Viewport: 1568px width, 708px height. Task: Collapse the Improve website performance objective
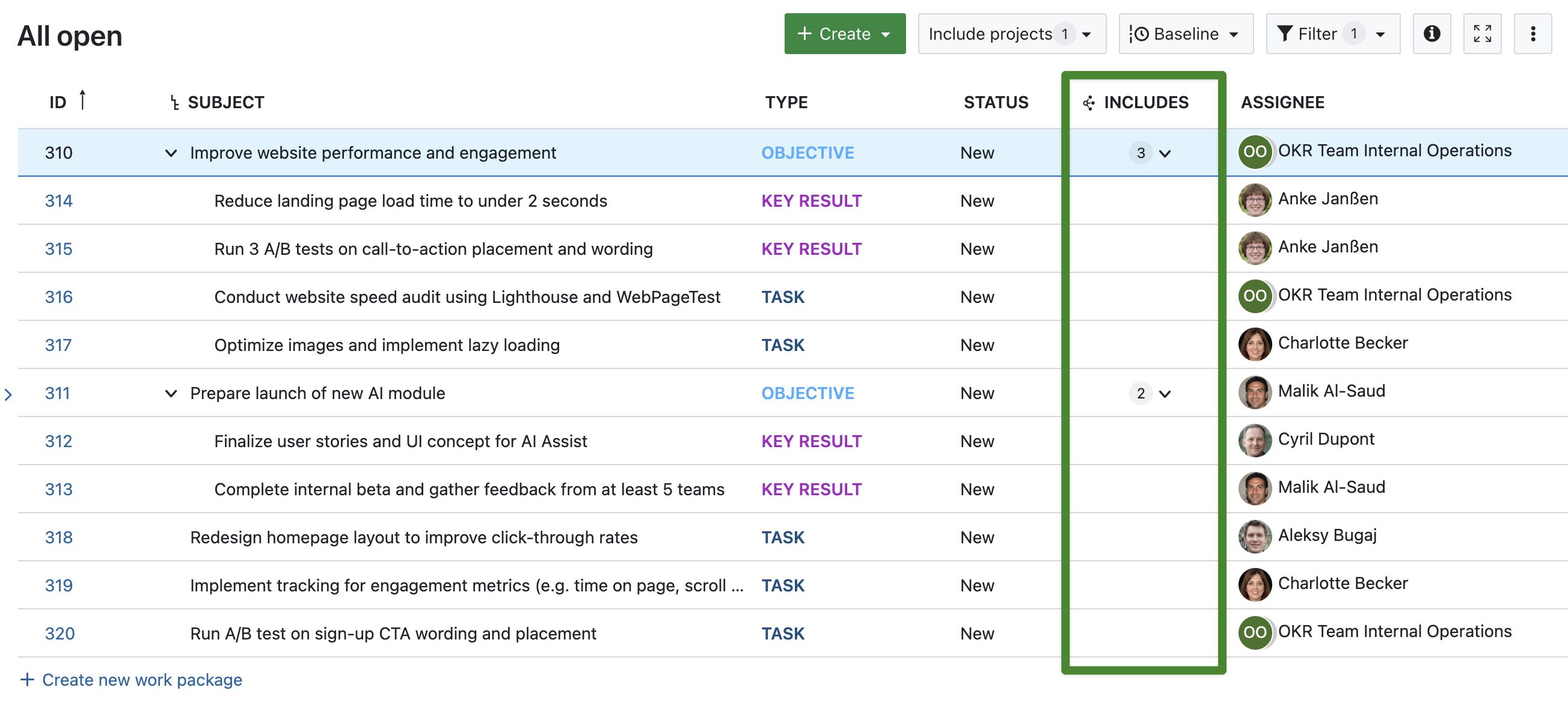pos(170,153)
